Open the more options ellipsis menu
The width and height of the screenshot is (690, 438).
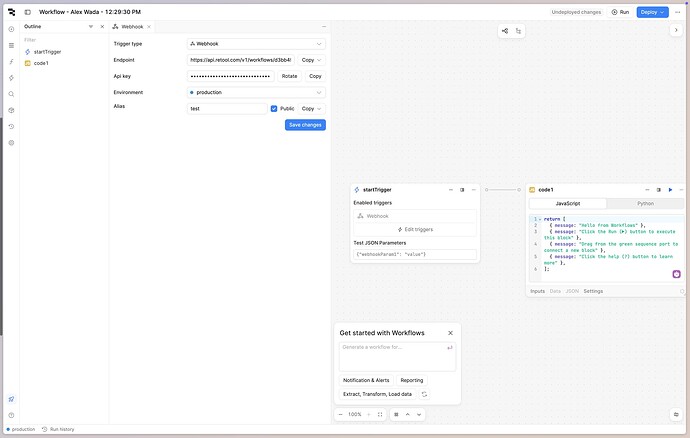pos(678,12)
